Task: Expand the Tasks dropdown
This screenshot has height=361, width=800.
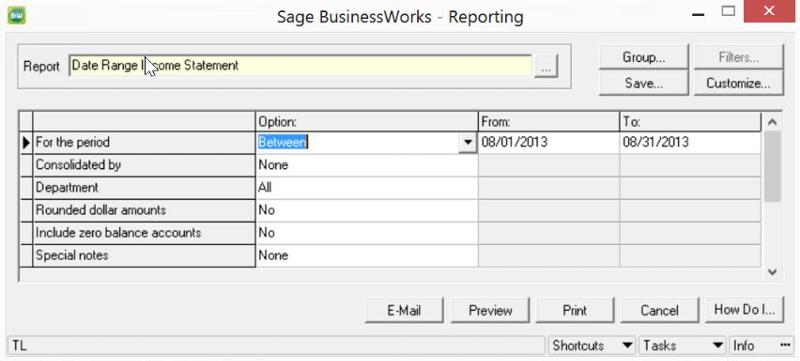Action: (x=719, y=345)
